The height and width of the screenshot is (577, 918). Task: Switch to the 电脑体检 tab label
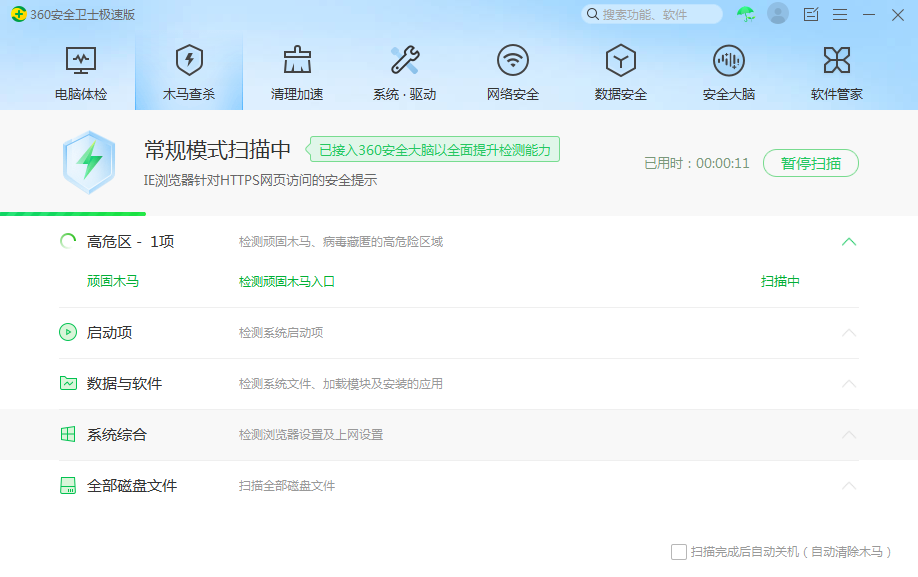[81, 94]
